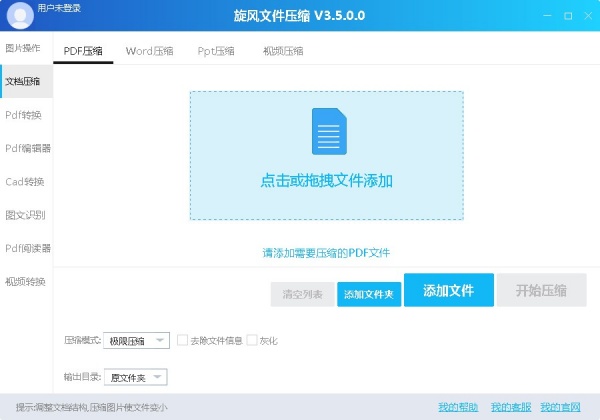This screenshot has width=600, height=420.
Task: Click the 点击或拖拽文件添加 drop area text
Action: coord(327,181)
